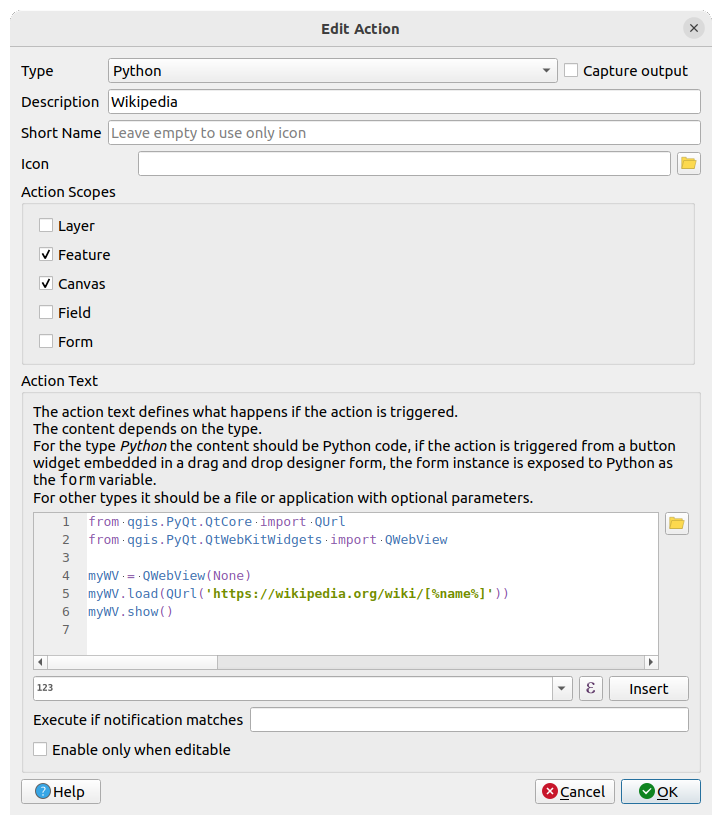Check the Layer action scope
722x823 pixels.
click(45, 225)
